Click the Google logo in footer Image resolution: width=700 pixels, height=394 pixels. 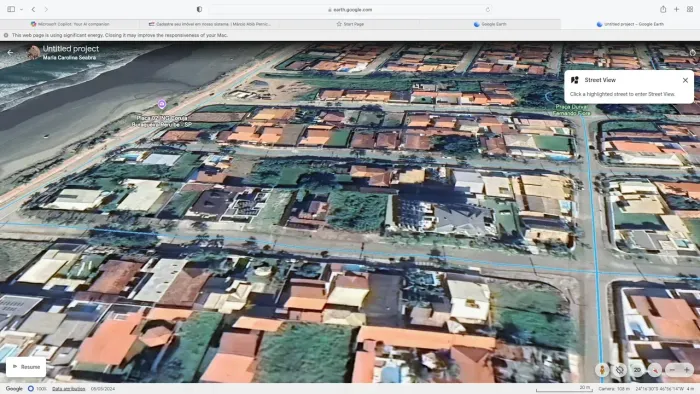pos(14,389)
